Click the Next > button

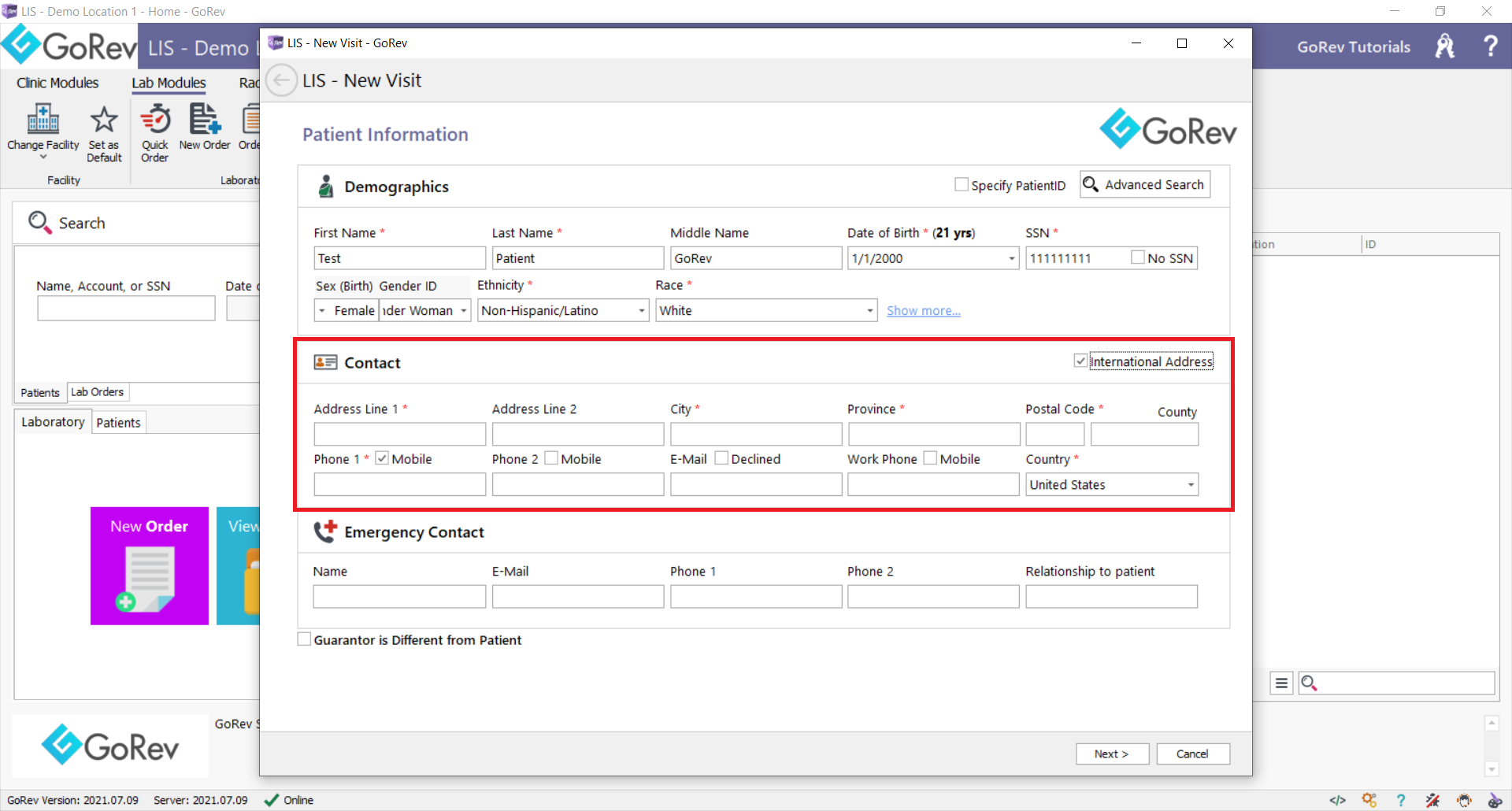pyautogui.click(x=1112, y=754)
